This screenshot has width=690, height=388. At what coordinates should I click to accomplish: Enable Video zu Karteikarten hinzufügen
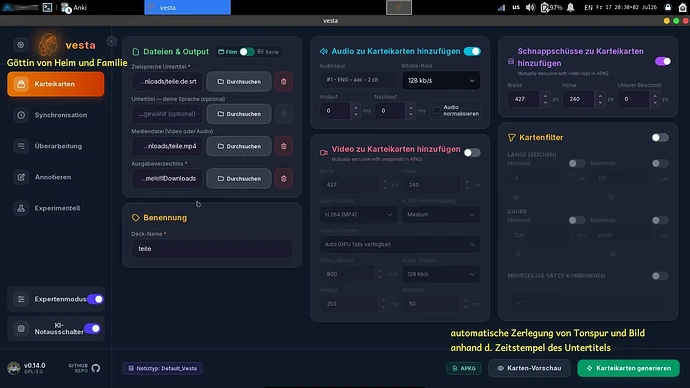(472, 153)
